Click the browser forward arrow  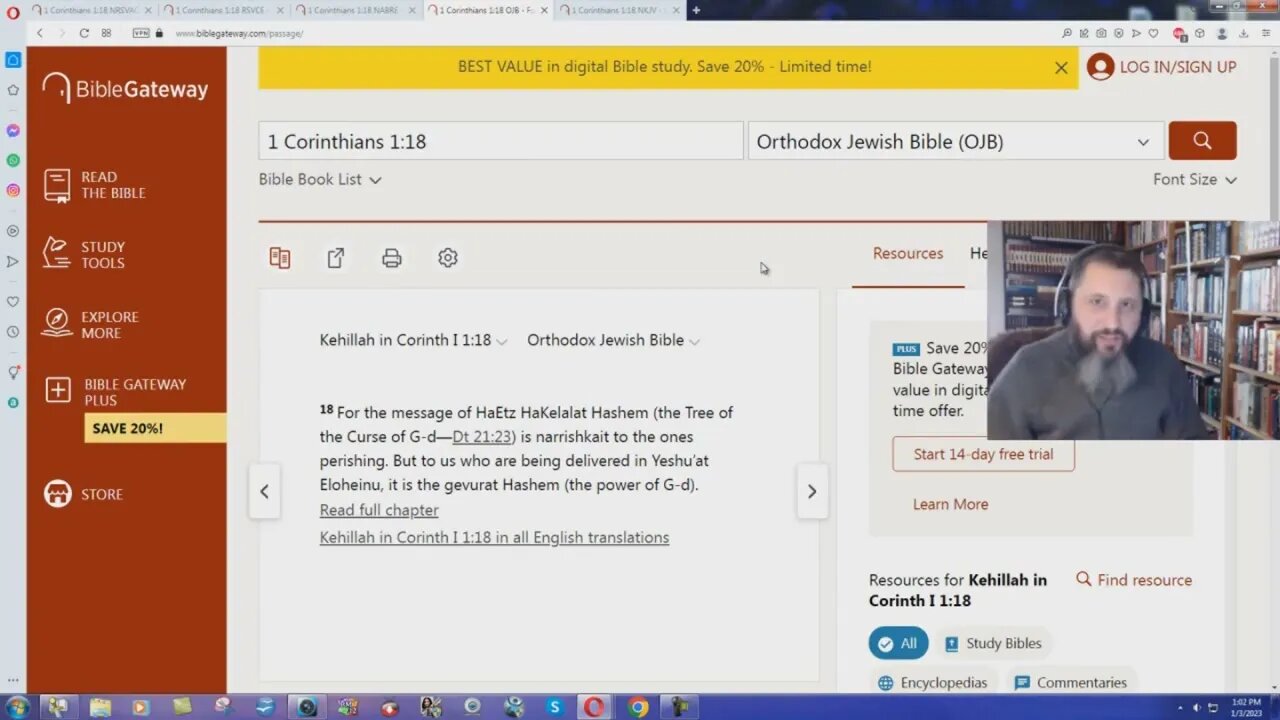click(61, 33)
